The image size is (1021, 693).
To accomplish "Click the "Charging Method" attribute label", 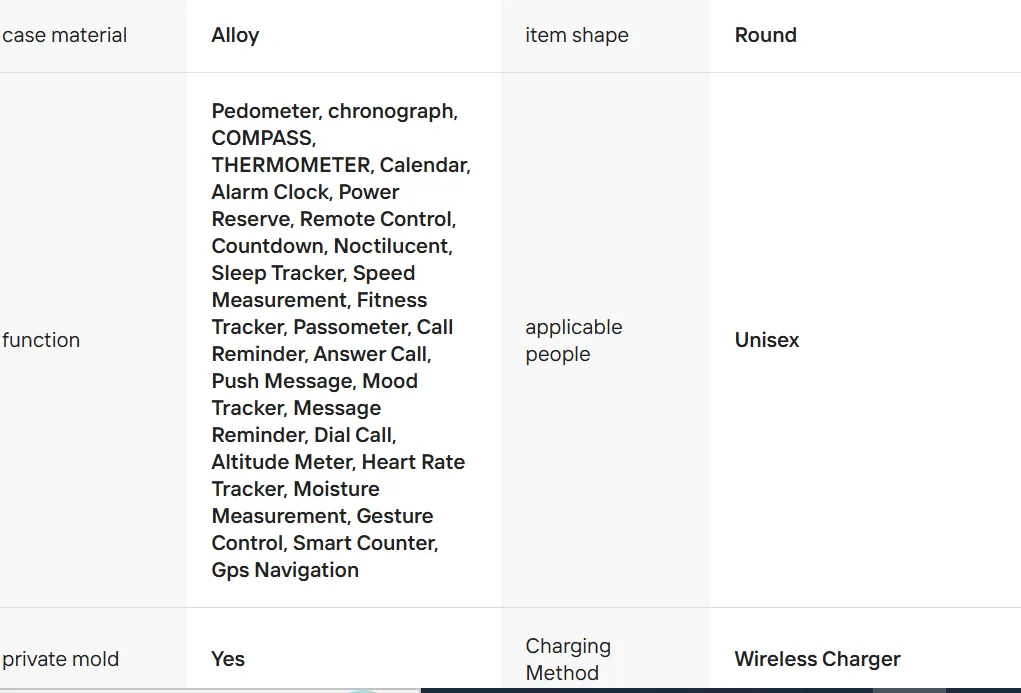I will [567, 659].
